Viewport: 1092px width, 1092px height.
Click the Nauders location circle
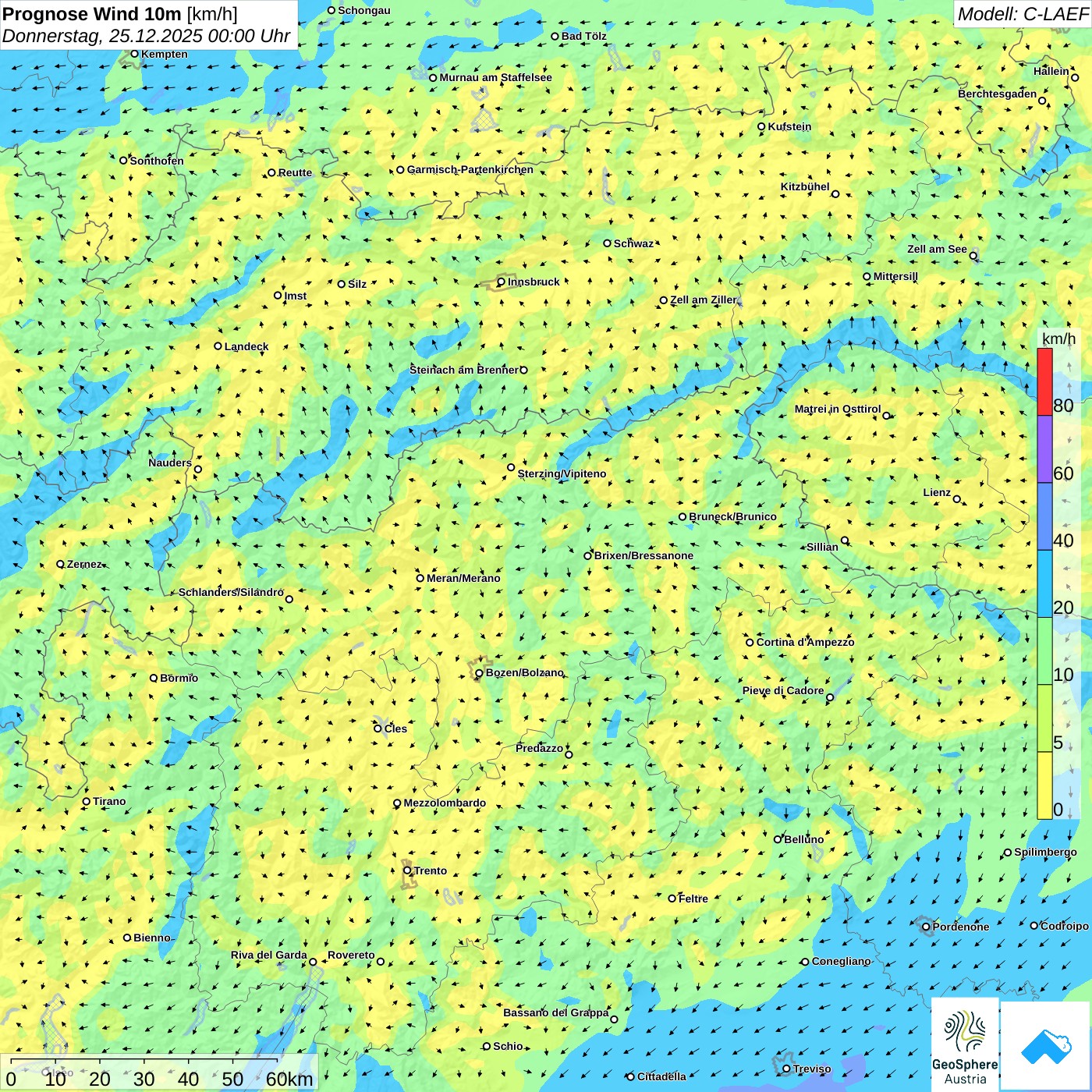point(198,470)
